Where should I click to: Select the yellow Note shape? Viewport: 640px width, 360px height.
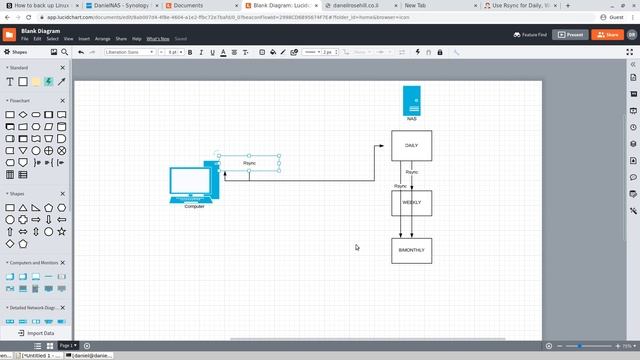click(x=36, y=82)
